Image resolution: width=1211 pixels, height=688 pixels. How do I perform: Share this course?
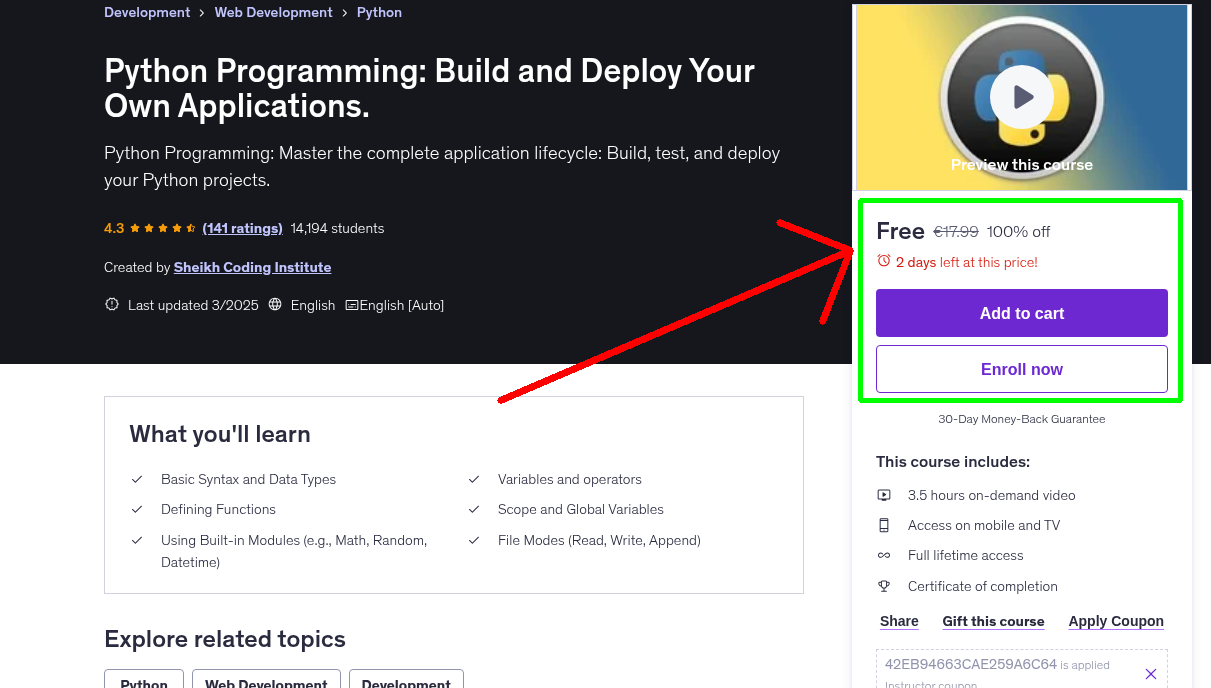898,621
